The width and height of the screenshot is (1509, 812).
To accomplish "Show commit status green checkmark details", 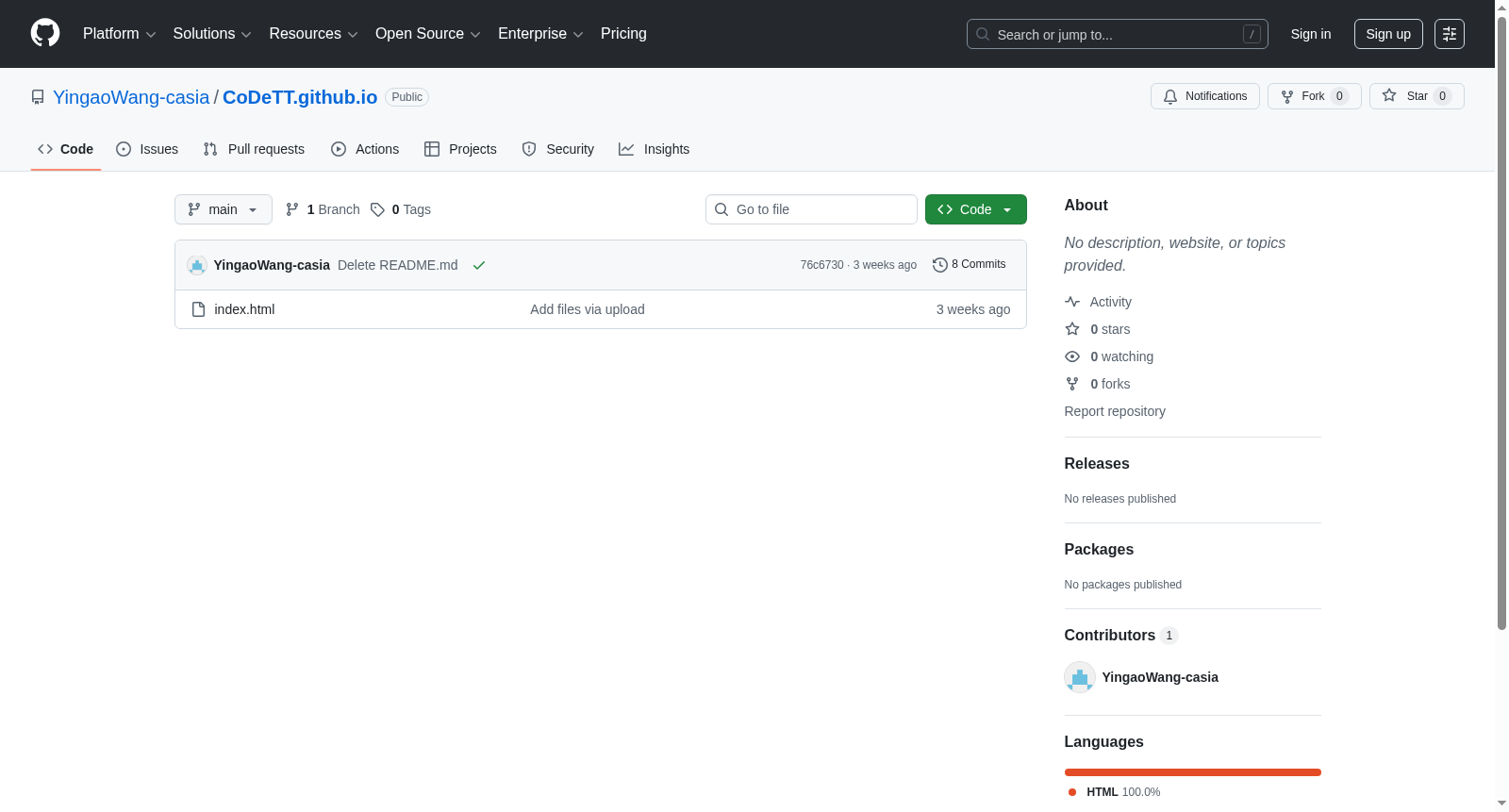I will pos(479,265).
